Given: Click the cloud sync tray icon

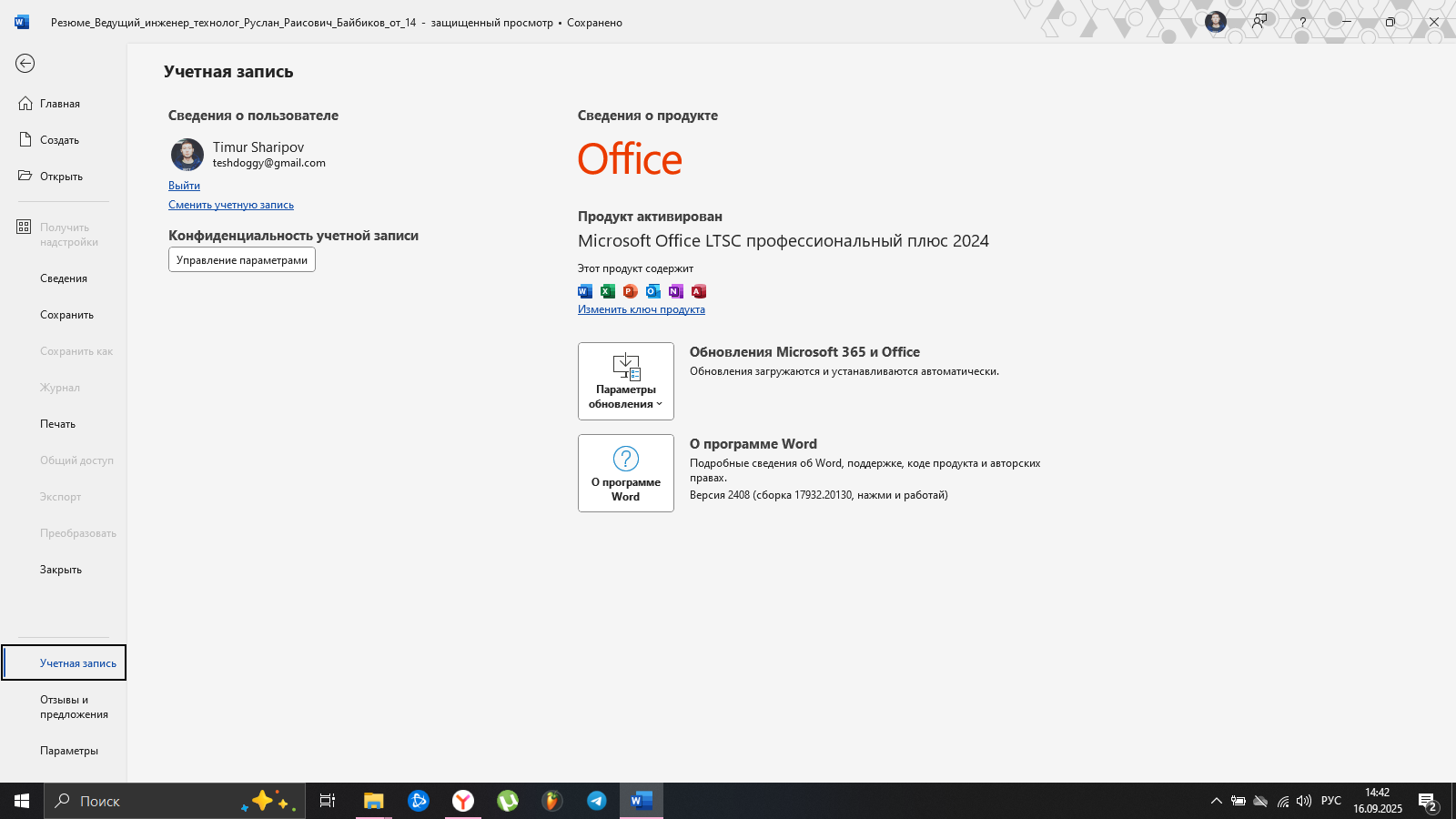Looking at the screenshot, I should (1260, 801).
